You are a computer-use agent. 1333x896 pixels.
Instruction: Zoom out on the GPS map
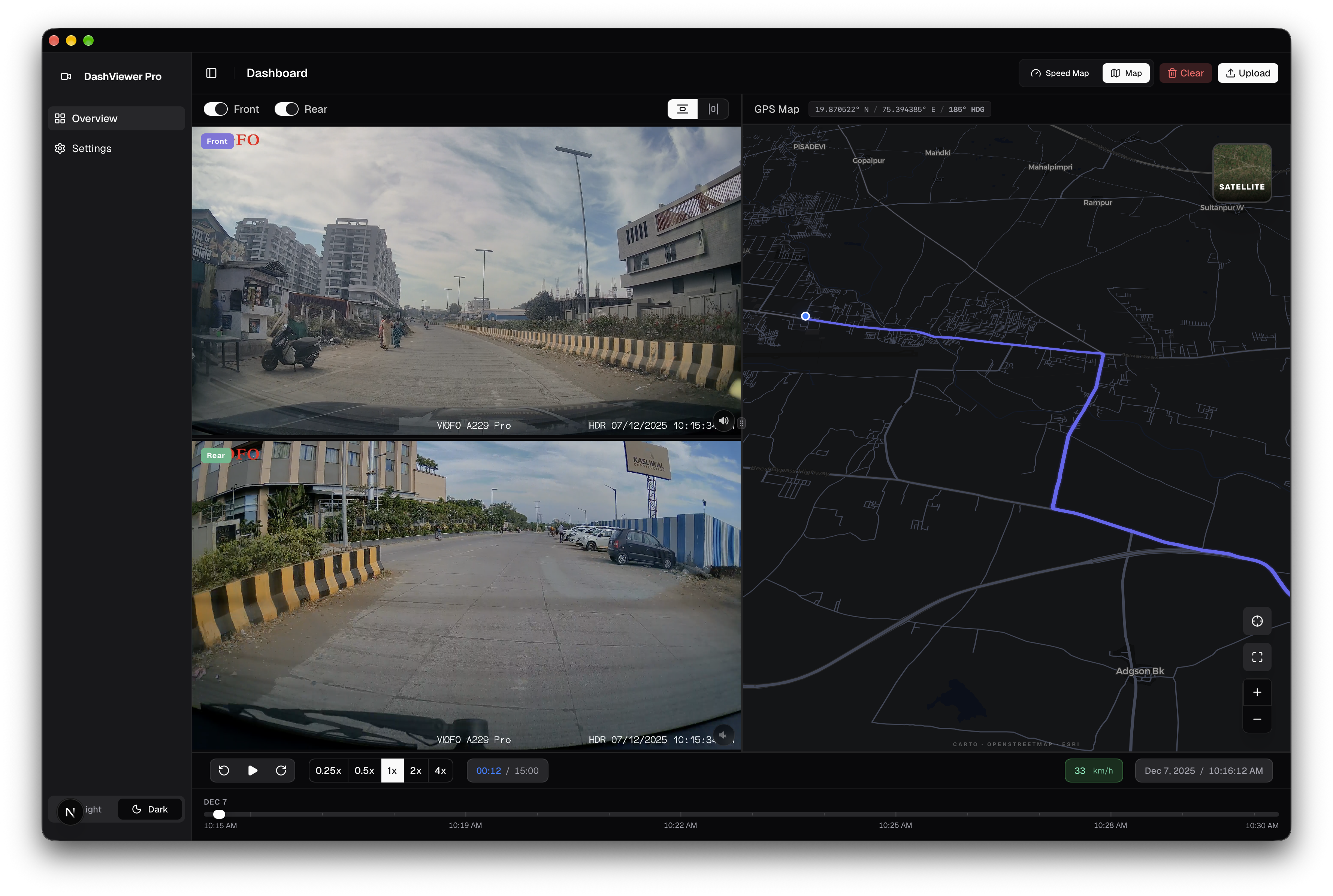pos(1257,720)
